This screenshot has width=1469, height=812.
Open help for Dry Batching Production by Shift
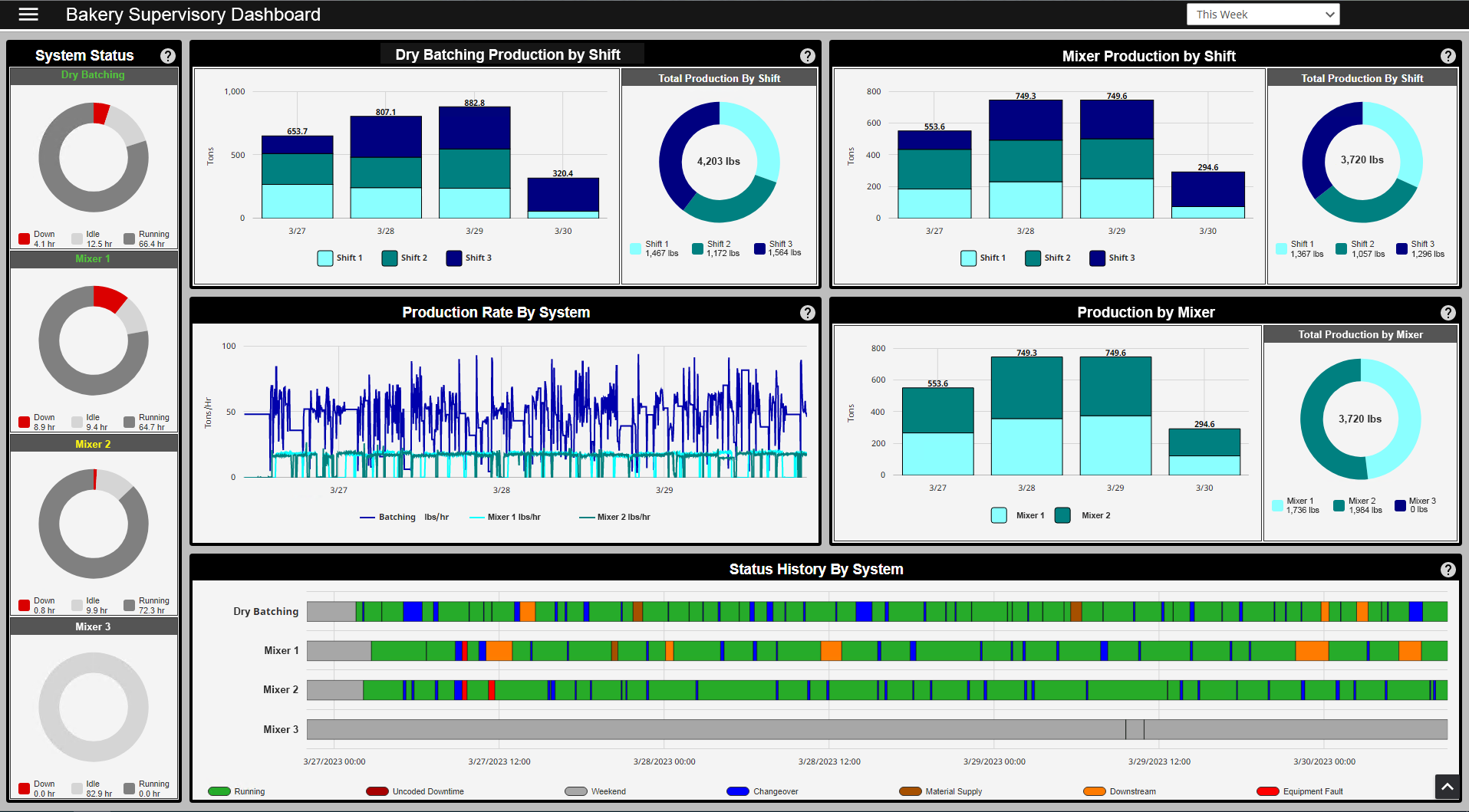coord(807,56)
